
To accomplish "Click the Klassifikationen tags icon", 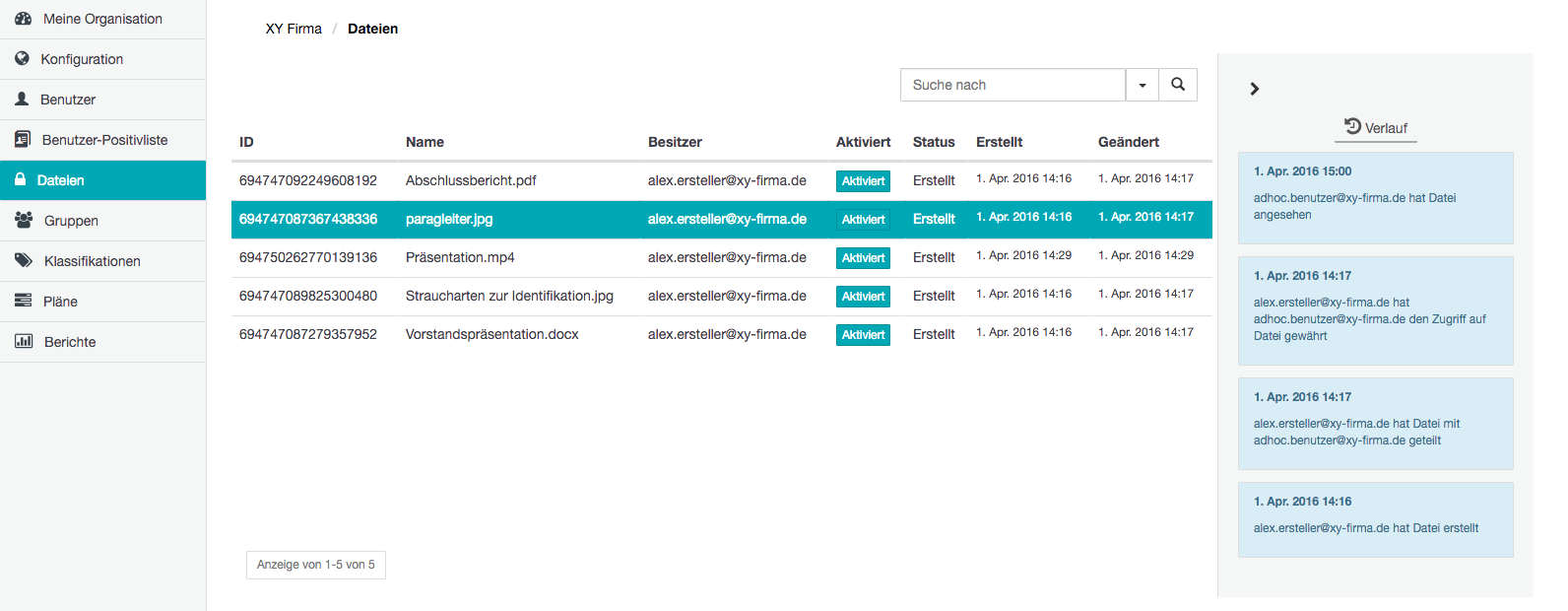I will pyautogui.click(x=24, y=261).
